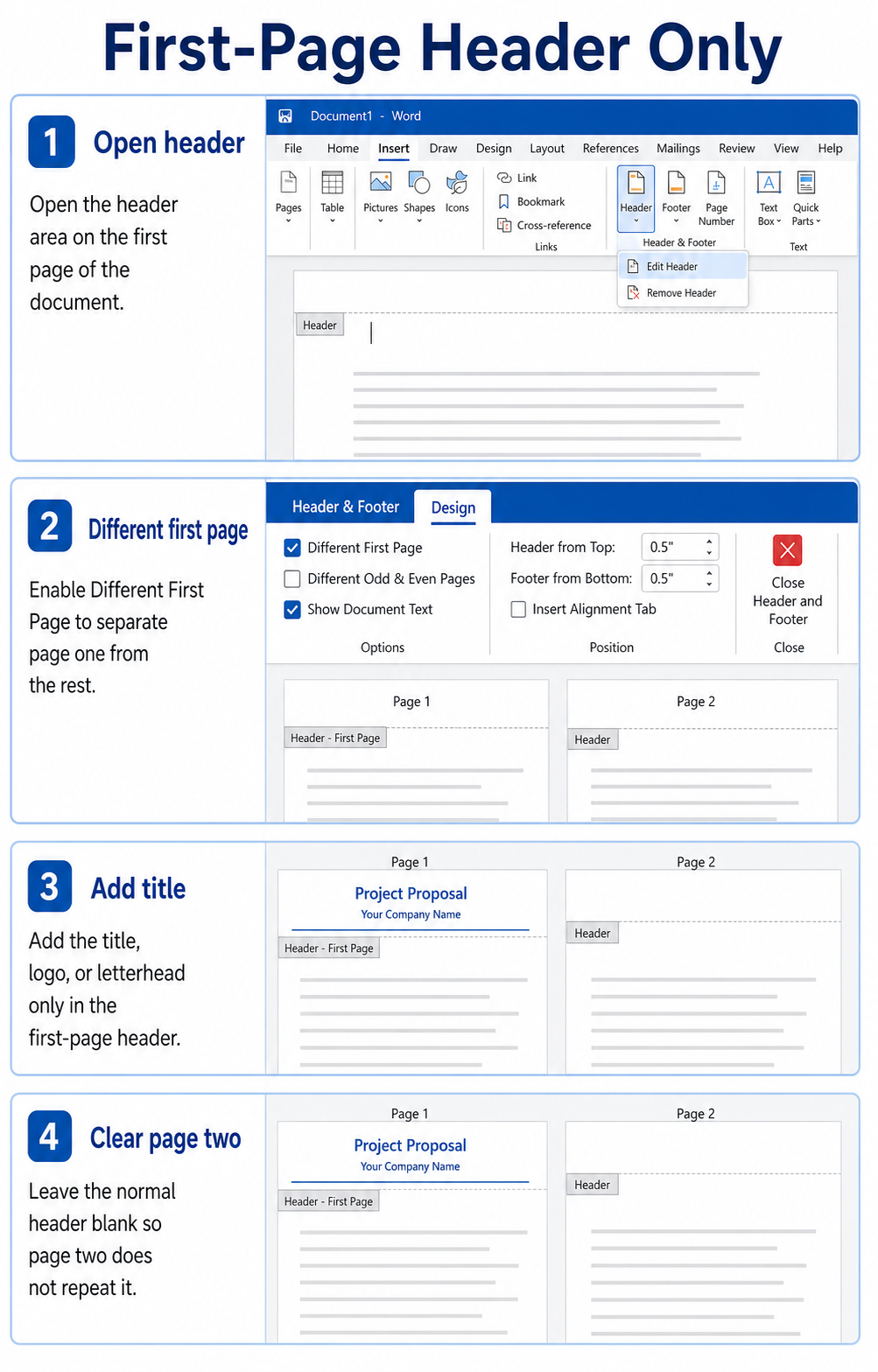Expand the Pages dropdown arrow
This screenshot has height=1372, width=878.
(x=288, y=221)
